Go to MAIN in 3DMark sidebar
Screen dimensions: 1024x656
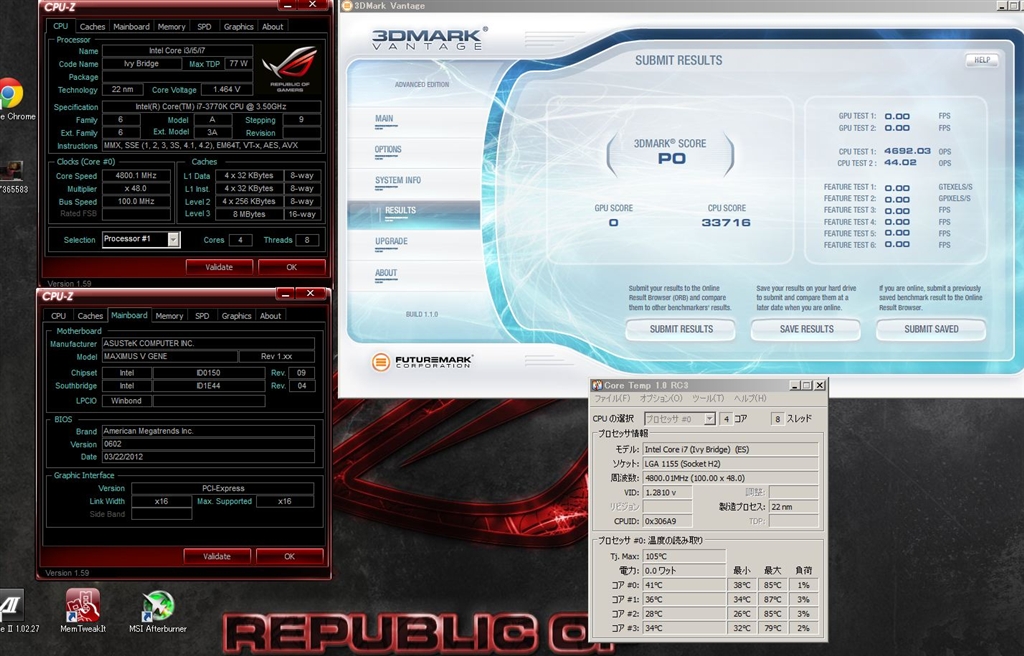pyautogui.click(x=384, y=119)
